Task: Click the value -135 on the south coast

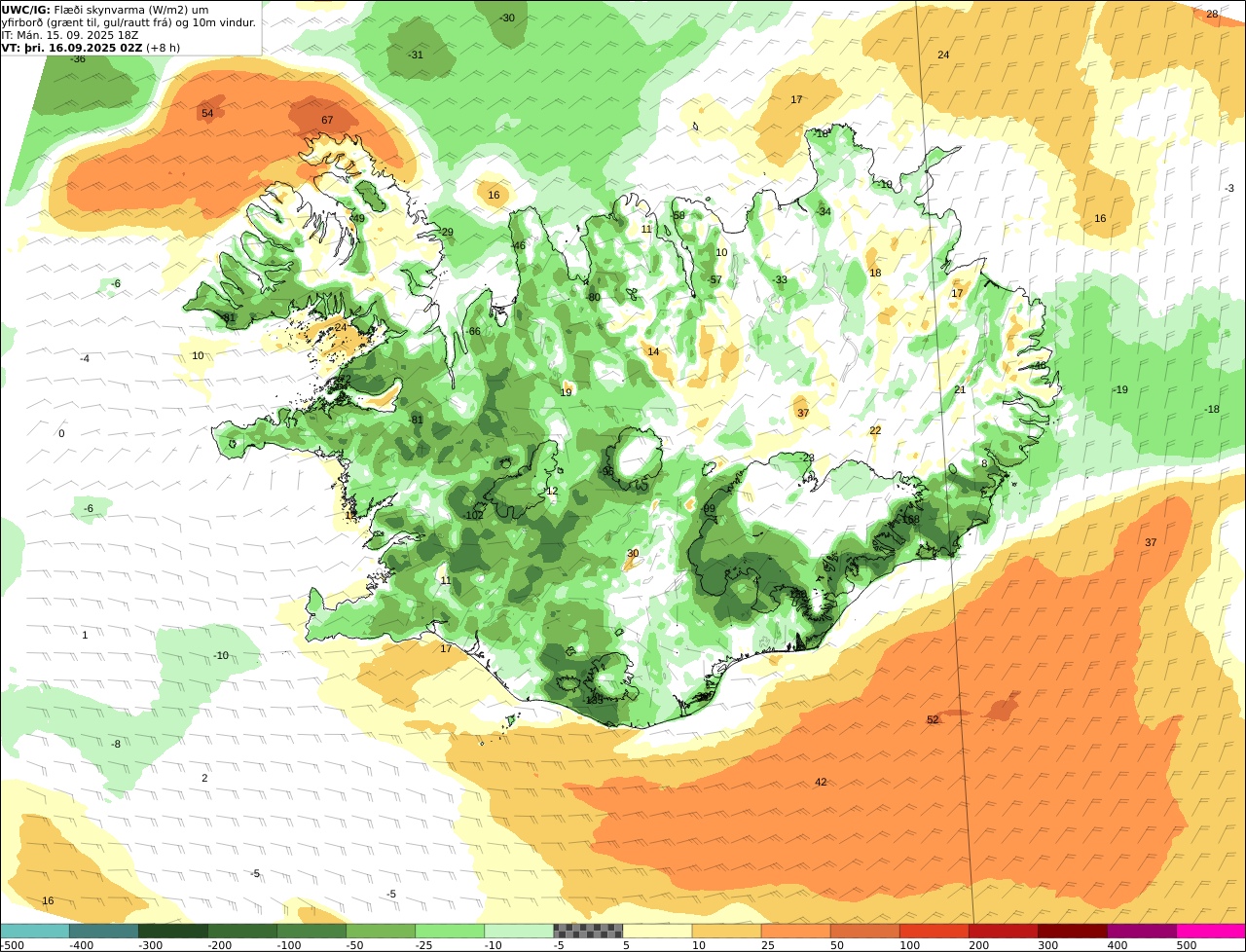Action: 594,700
